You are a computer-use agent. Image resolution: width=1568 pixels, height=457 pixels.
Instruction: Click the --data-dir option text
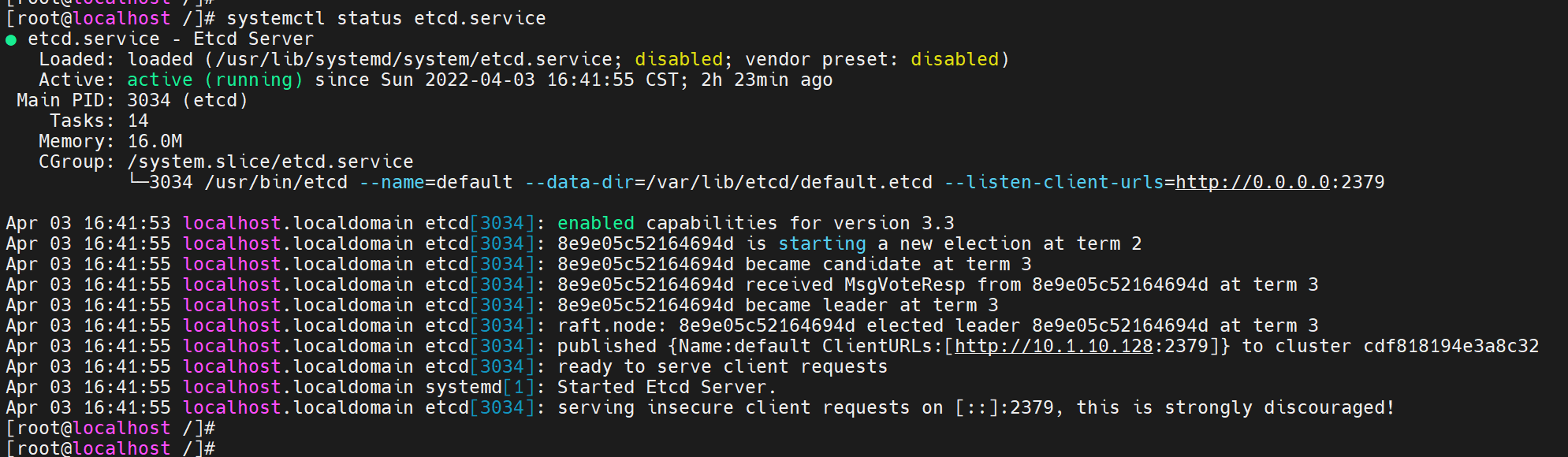579,183
